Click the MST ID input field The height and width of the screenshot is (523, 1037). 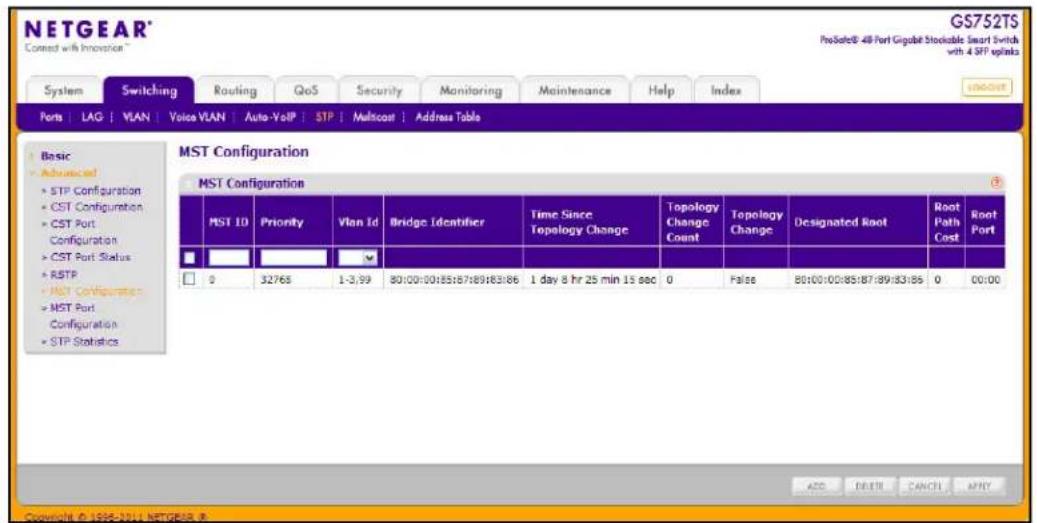[x=229, y=257]
